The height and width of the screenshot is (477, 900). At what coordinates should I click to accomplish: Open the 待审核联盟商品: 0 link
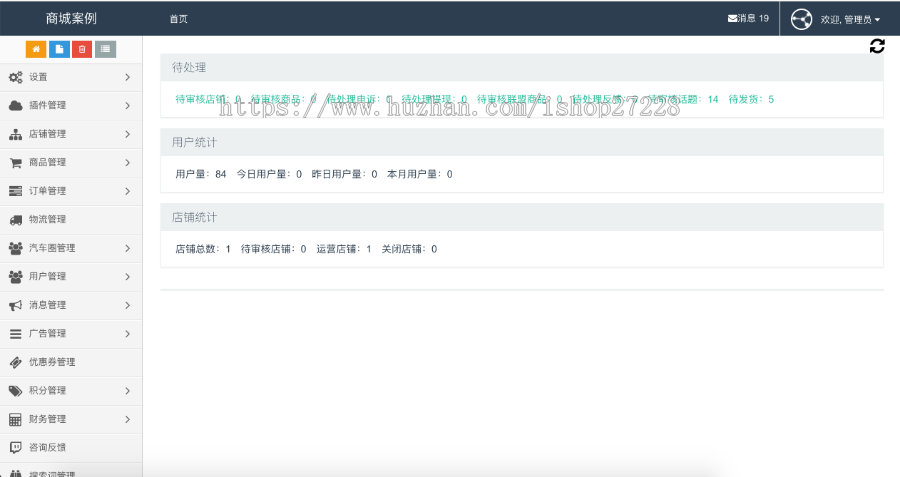[x=520, y=99]
